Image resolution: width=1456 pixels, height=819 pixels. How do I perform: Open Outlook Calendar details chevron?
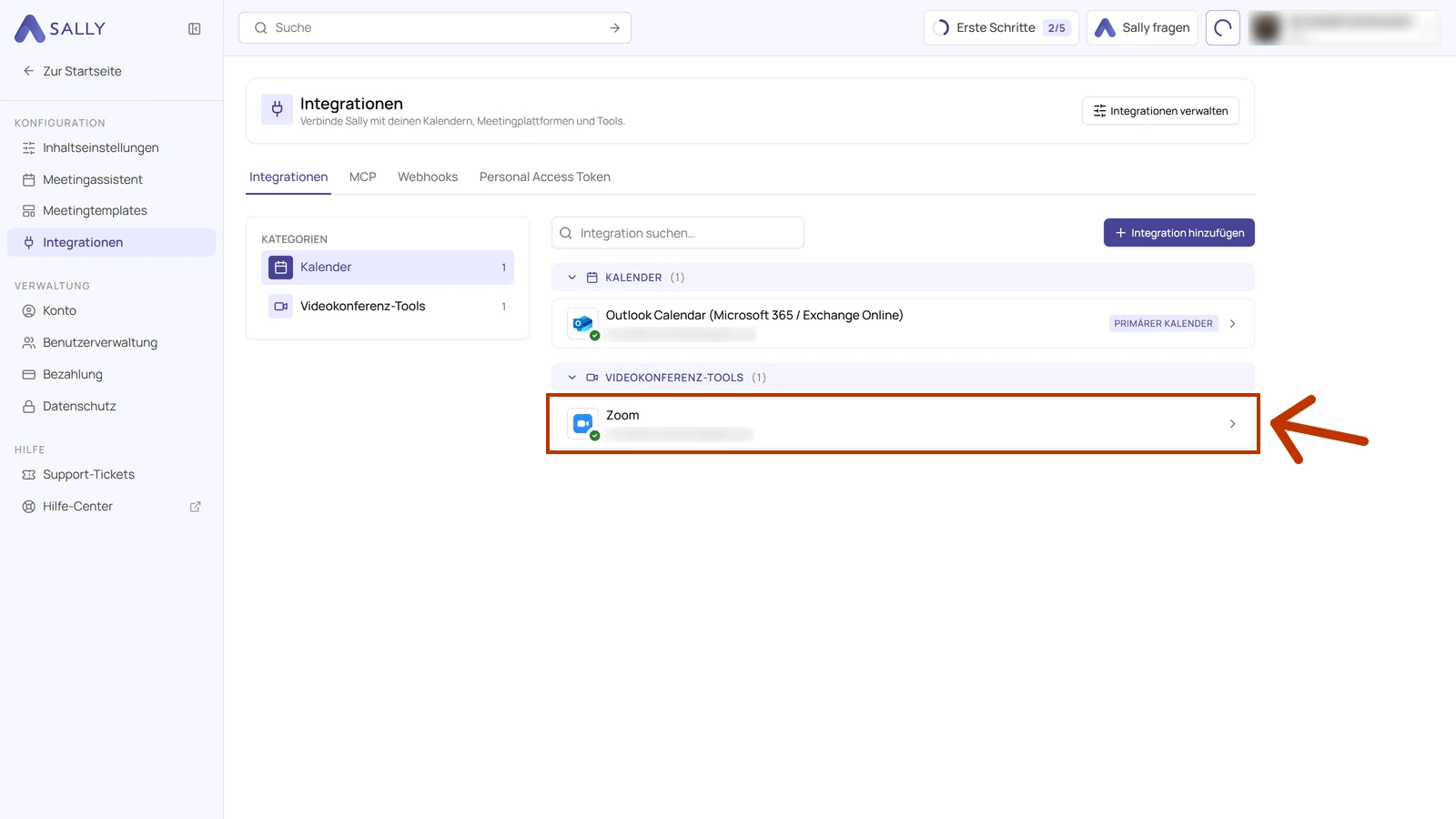click(x=1233, y=324)
